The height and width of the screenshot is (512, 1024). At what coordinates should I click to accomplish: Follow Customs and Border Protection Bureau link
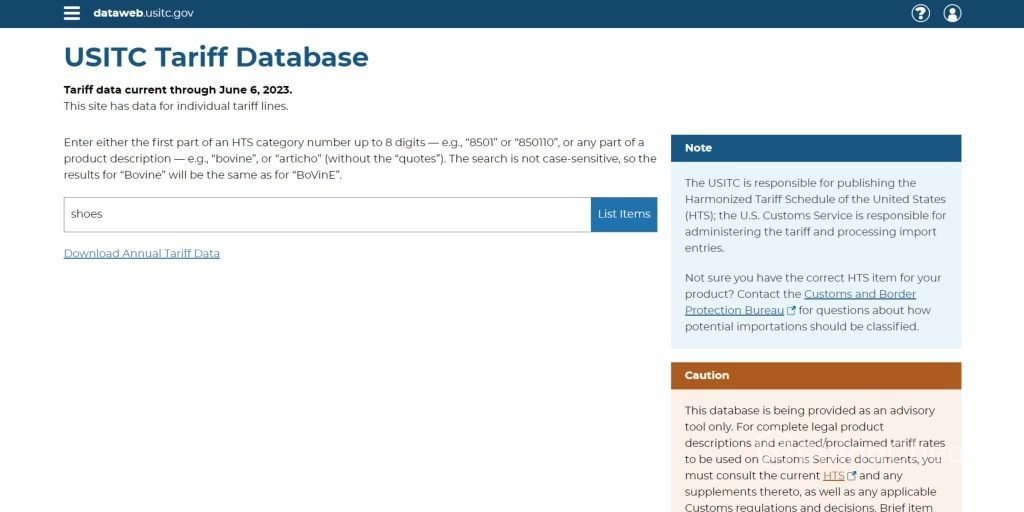tap(800, 302)
